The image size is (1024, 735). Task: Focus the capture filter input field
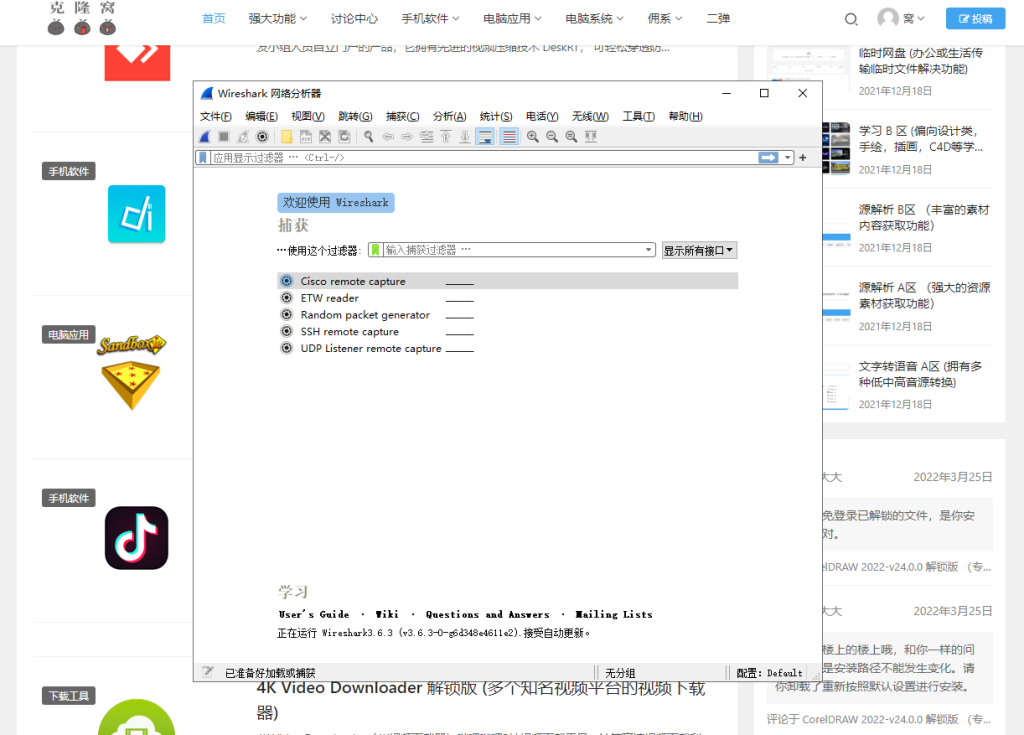pos(513,250)
